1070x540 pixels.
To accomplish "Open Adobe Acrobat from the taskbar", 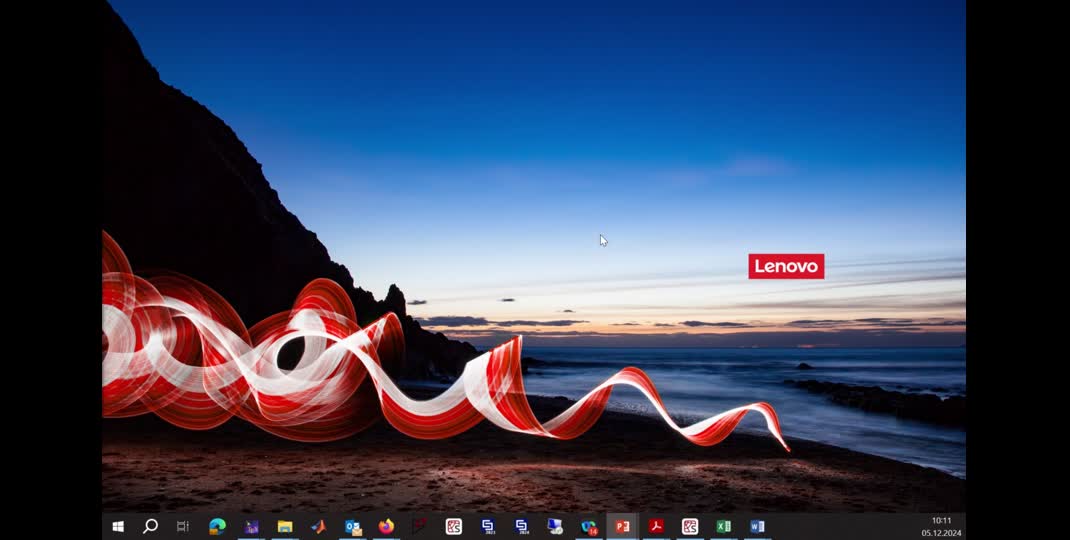I will pyautogui.click(x=656, y=526).
